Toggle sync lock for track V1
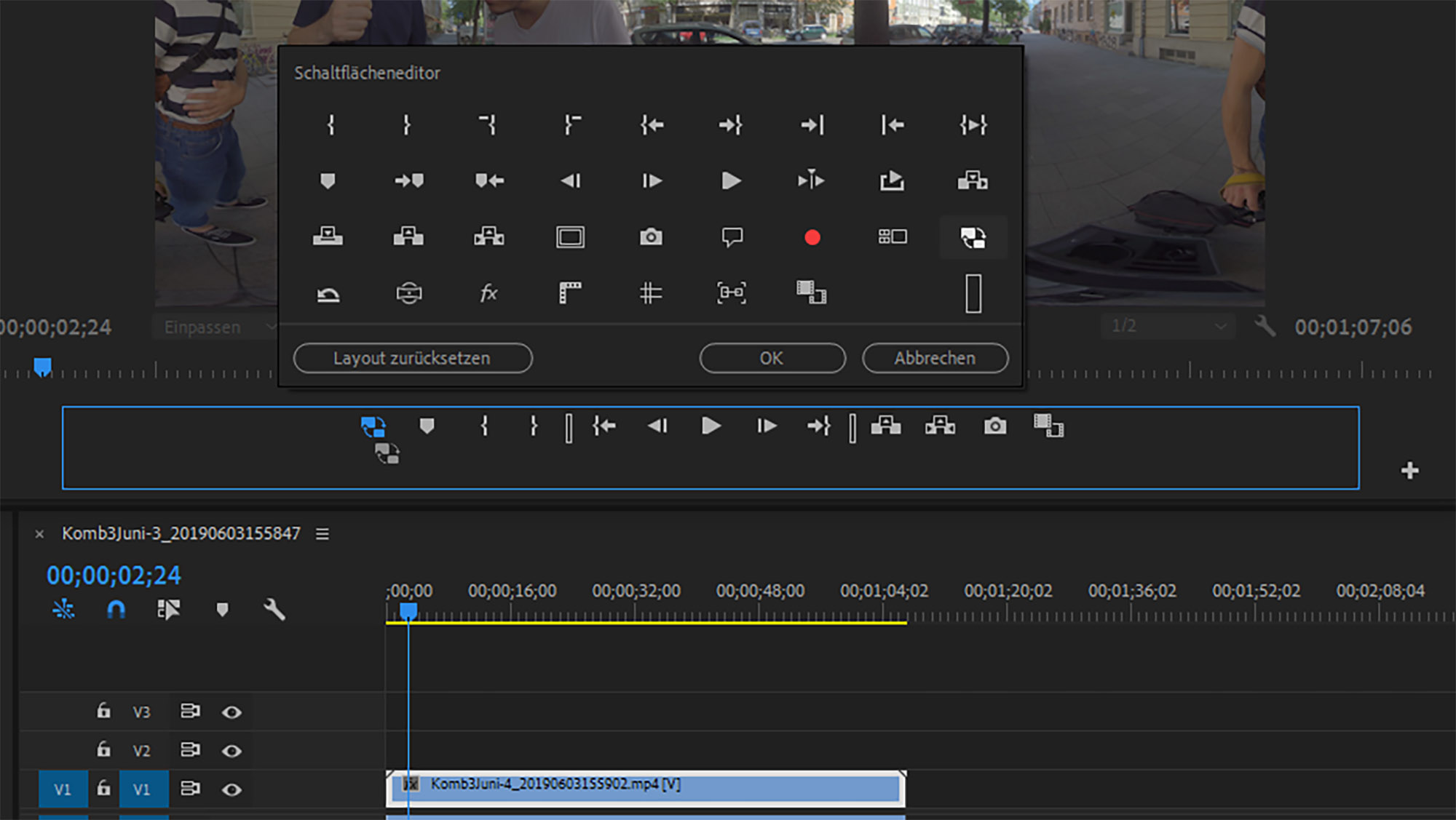 tap(190, 789)
